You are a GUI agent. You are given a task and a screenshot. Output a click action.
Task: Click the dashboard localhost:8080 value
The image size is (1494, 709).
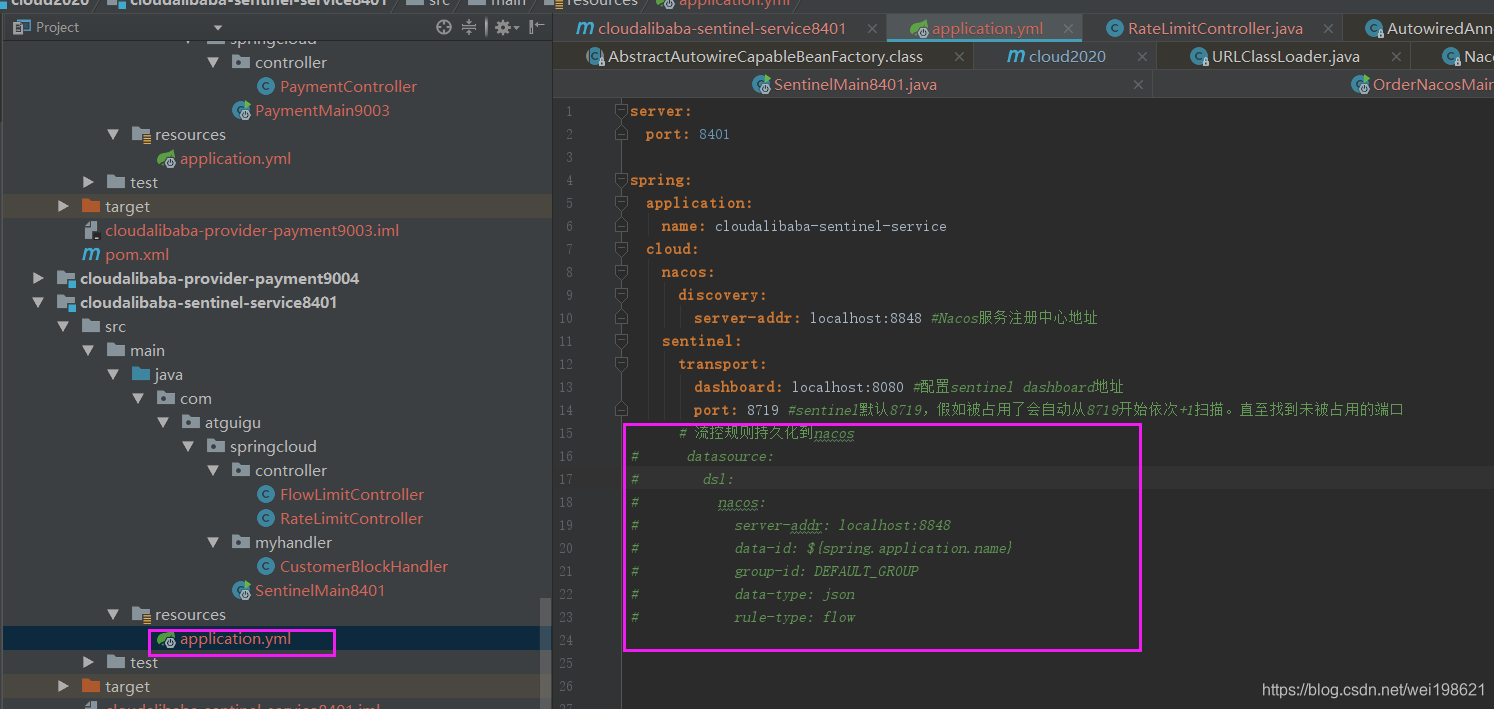(848, 387)
